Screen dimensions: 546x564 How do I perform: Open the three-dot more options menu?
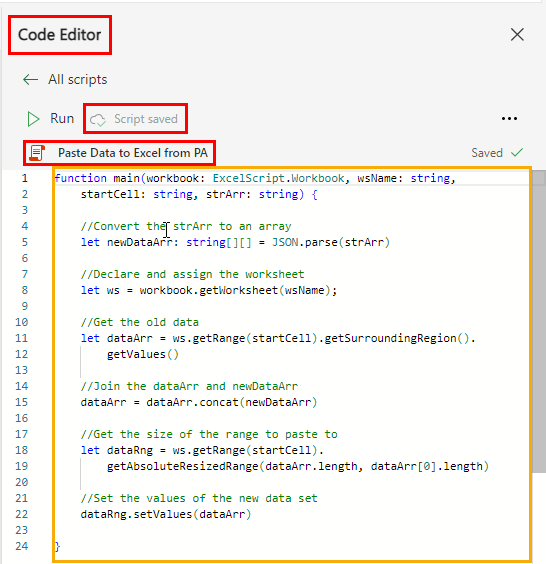[x=509, y=118]
